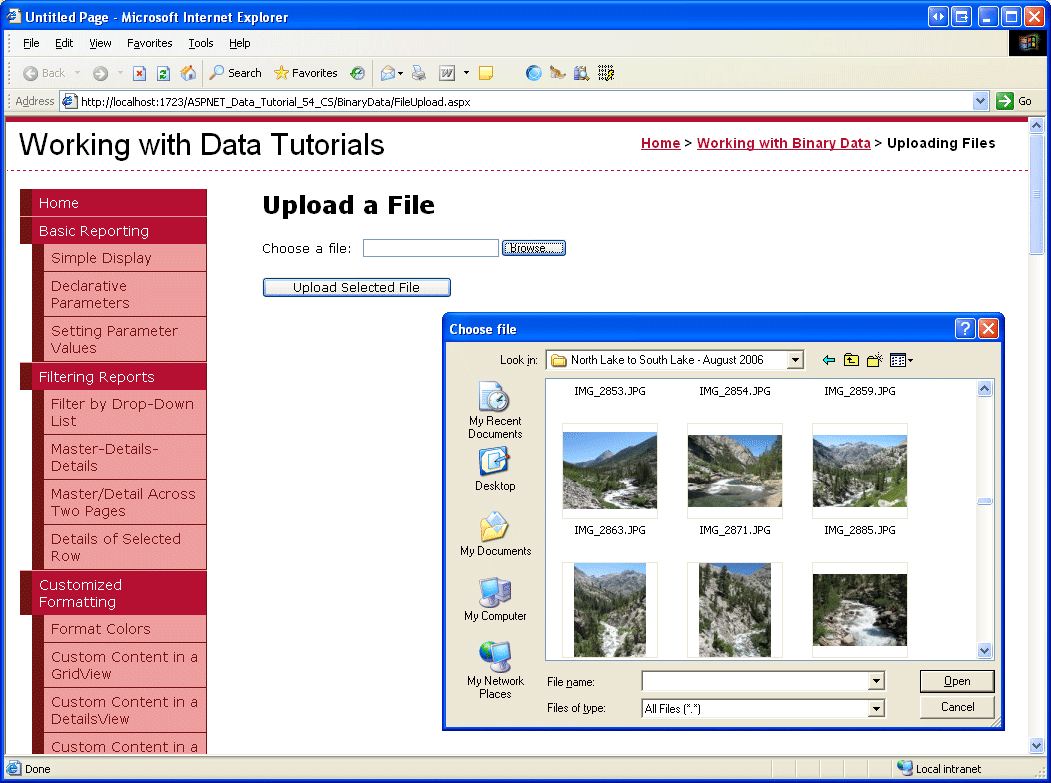
Task: Click the Refresh page icon
Action: tap(163, 73)
